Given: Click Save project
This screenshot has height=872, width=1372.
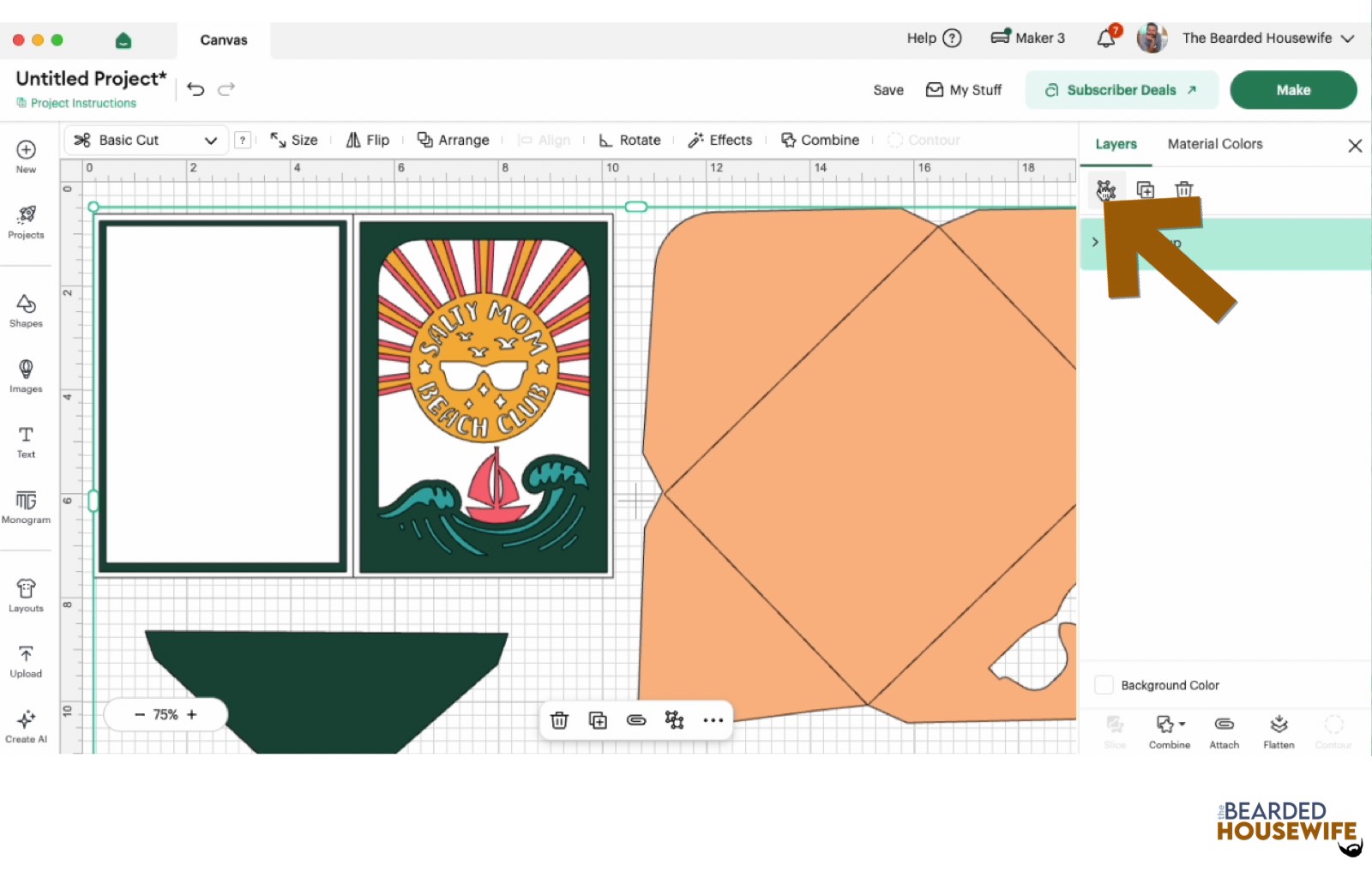Looking at the screenshot, I should (x=888, y=90).
